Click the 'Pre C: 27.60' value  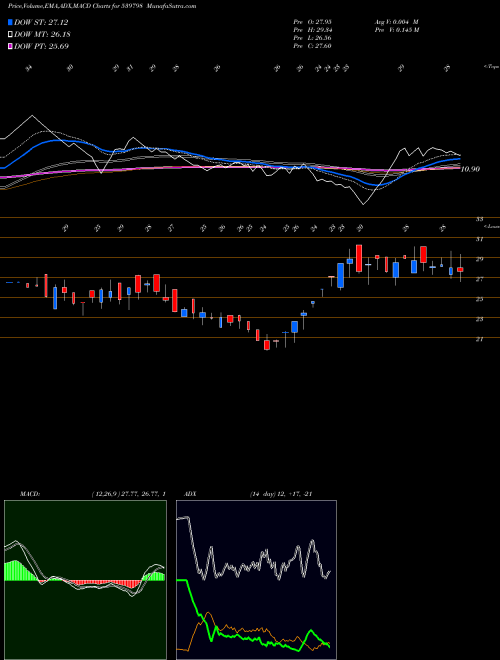312,46
